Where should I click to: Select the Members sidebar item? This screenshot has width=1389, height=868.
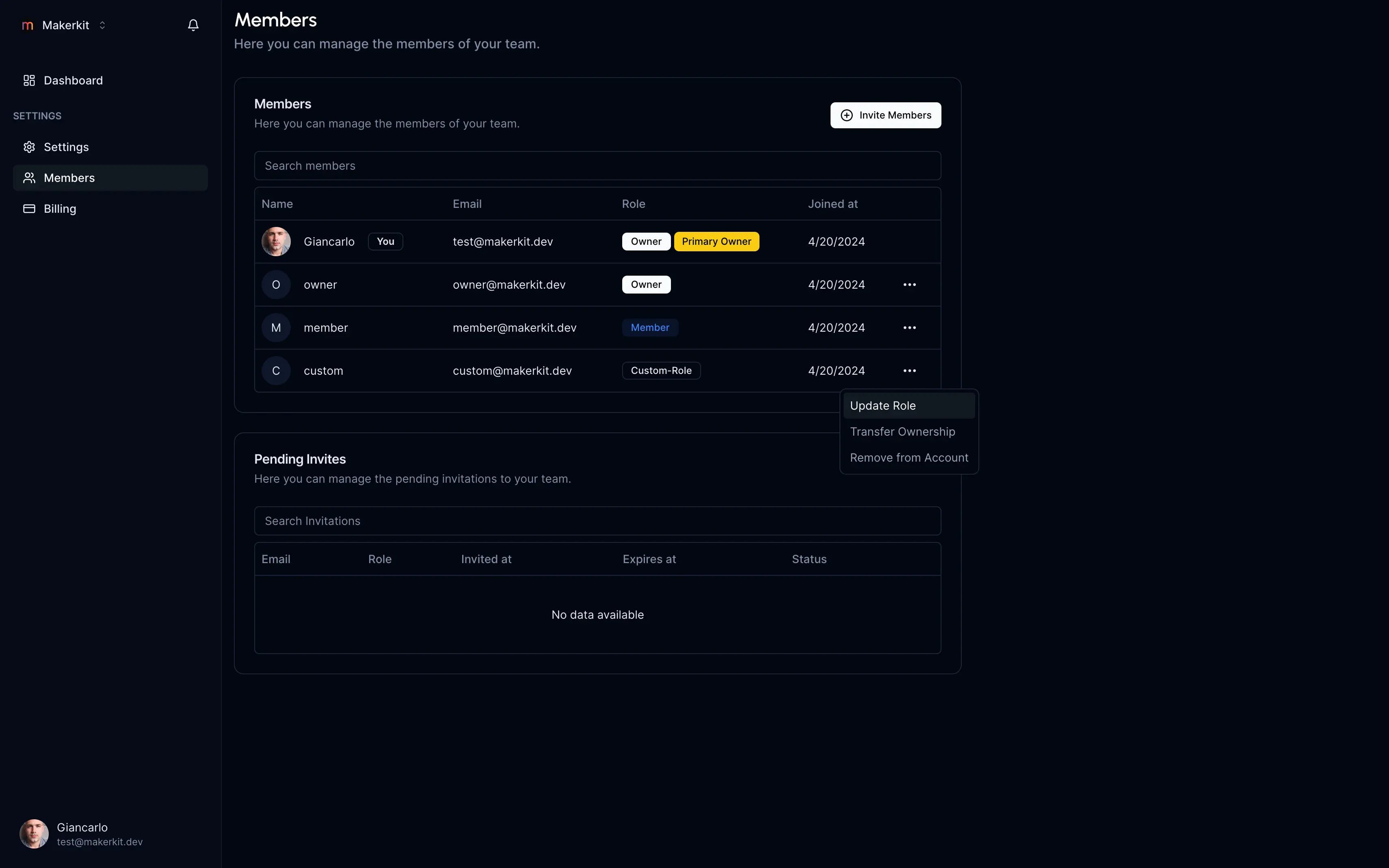(69, 178)
